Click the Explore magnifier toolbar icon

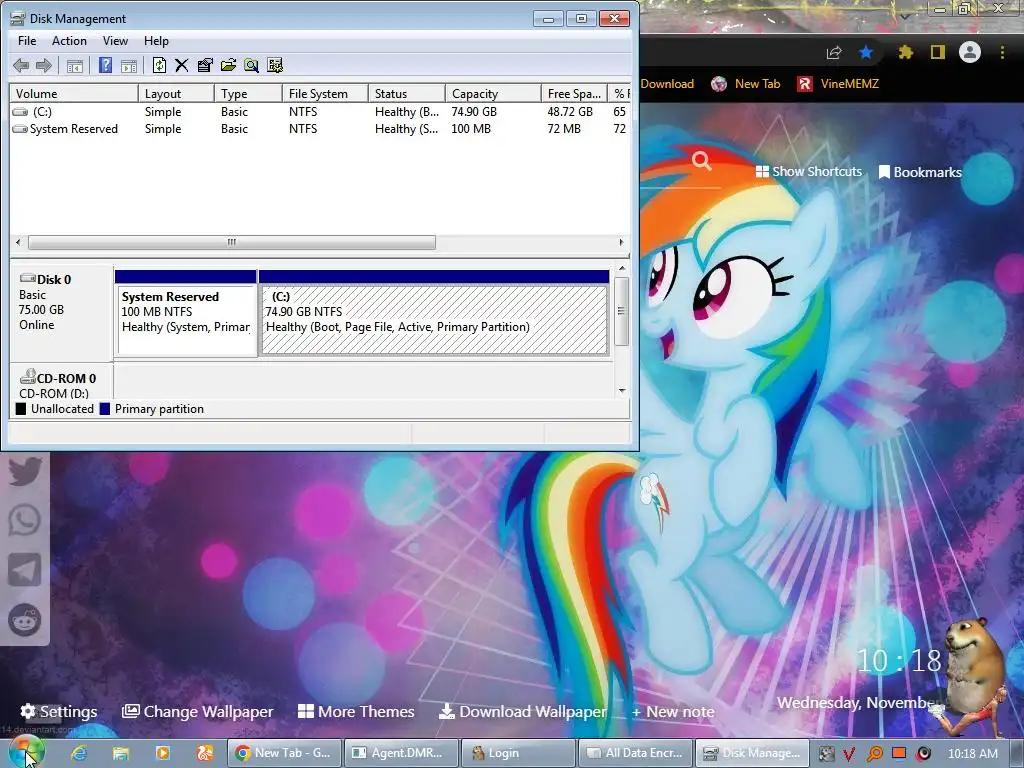click(251, 65)
